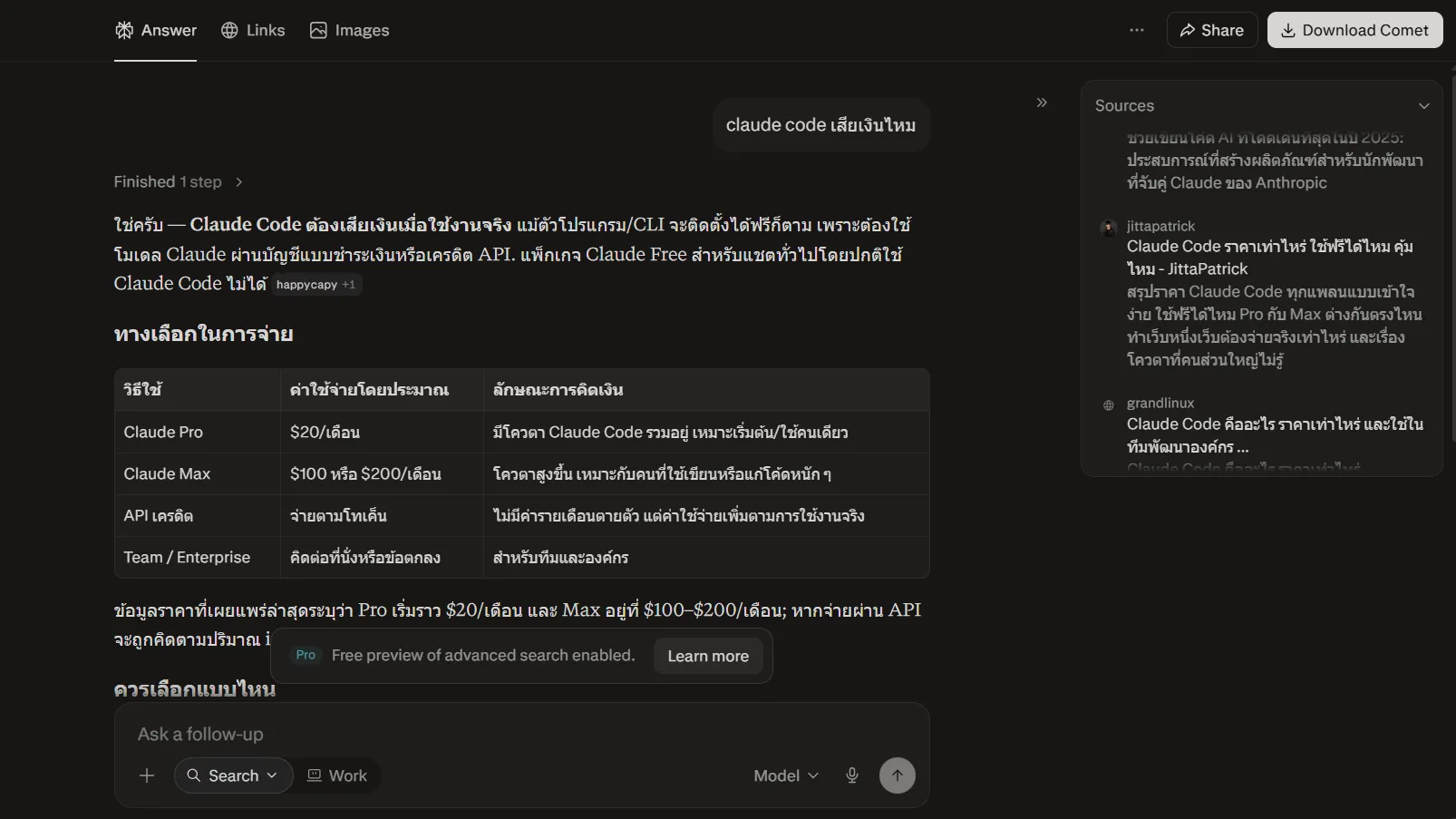1456x819 pixels.
Task: Switch to Work mode
Action: point(337,775)
